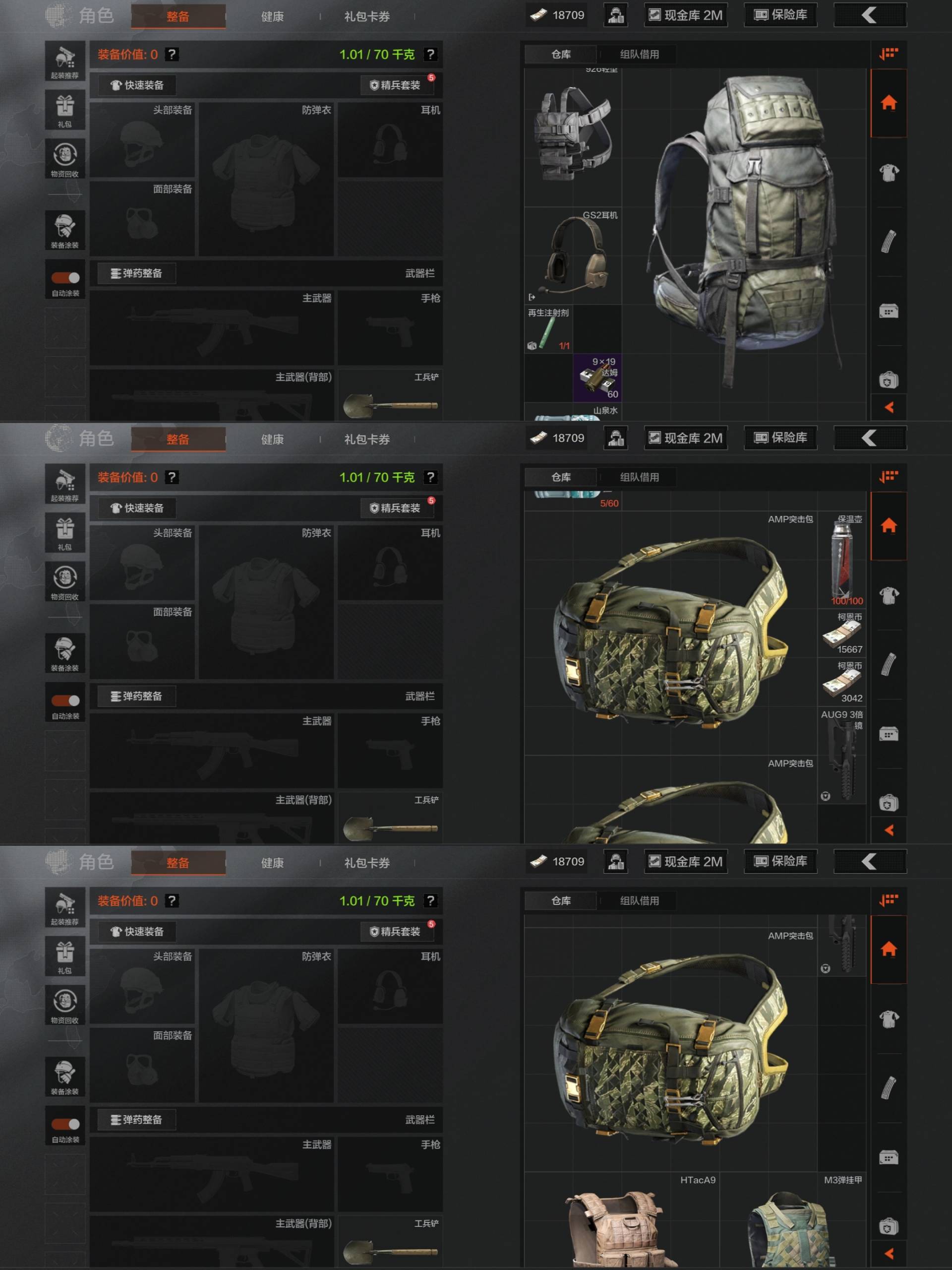Pick the 保温壶 thermos item
952x1270 pixels.
(841, 561)
